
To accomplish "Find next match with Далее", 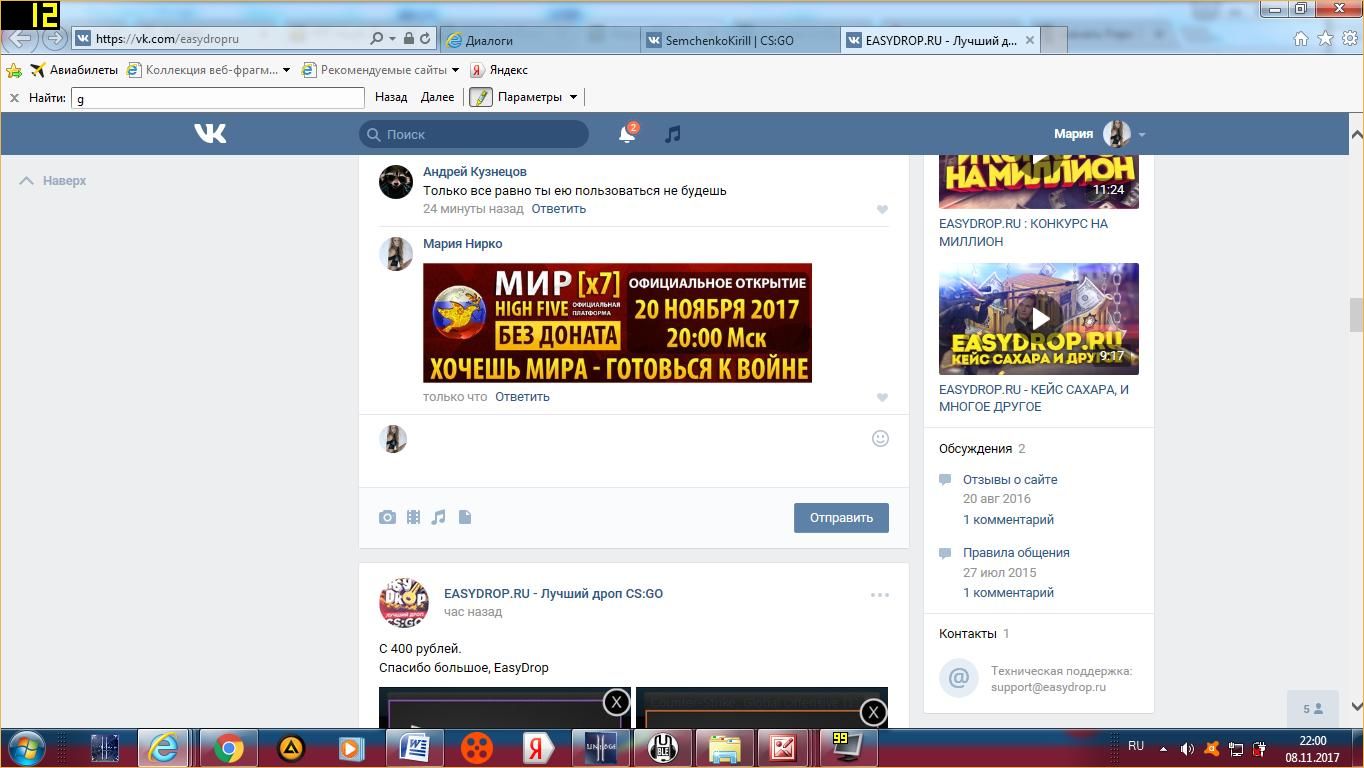I will (437, 97).
